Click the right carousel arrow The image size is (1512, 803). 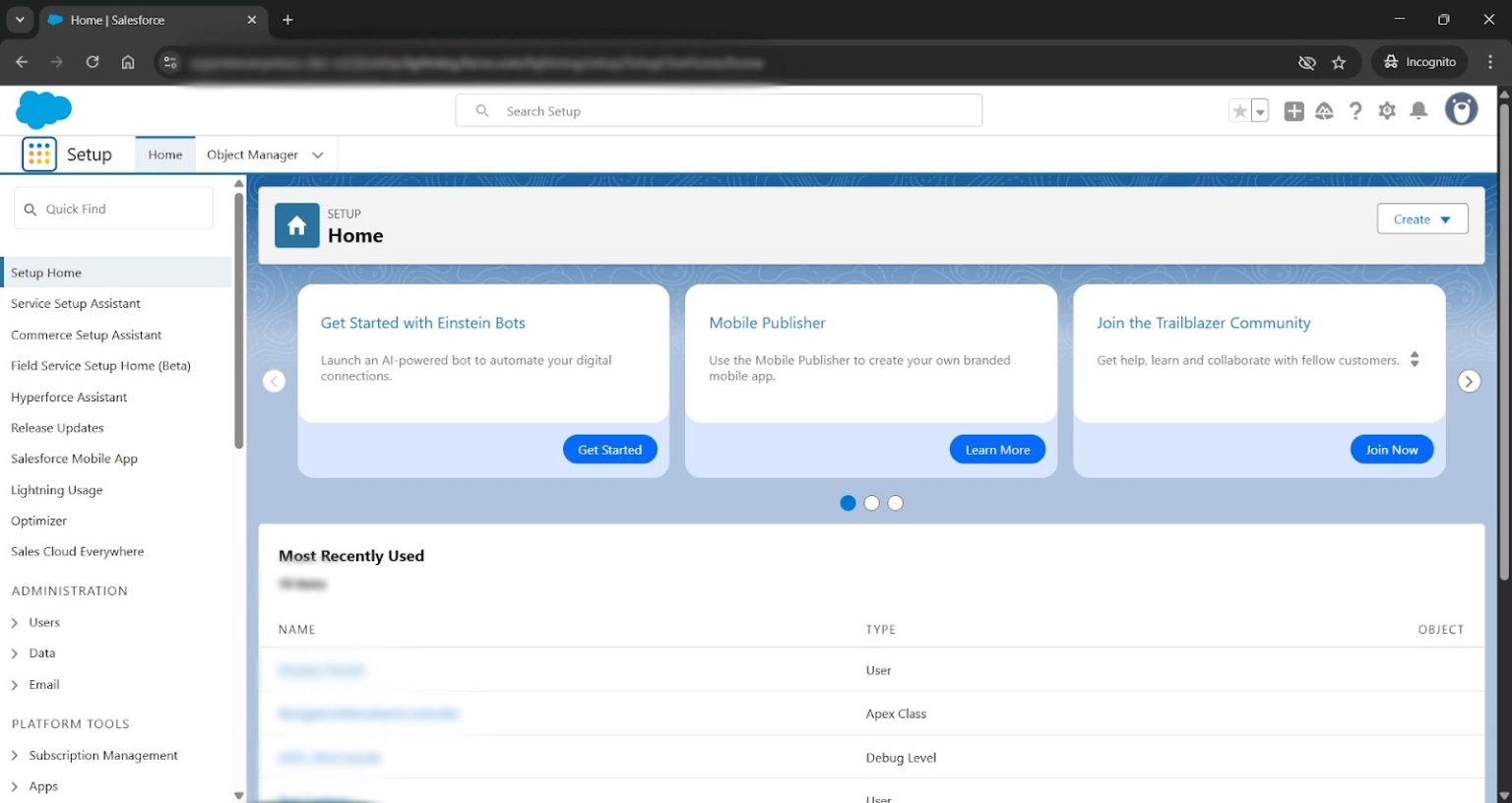(x=1468, y=381)
